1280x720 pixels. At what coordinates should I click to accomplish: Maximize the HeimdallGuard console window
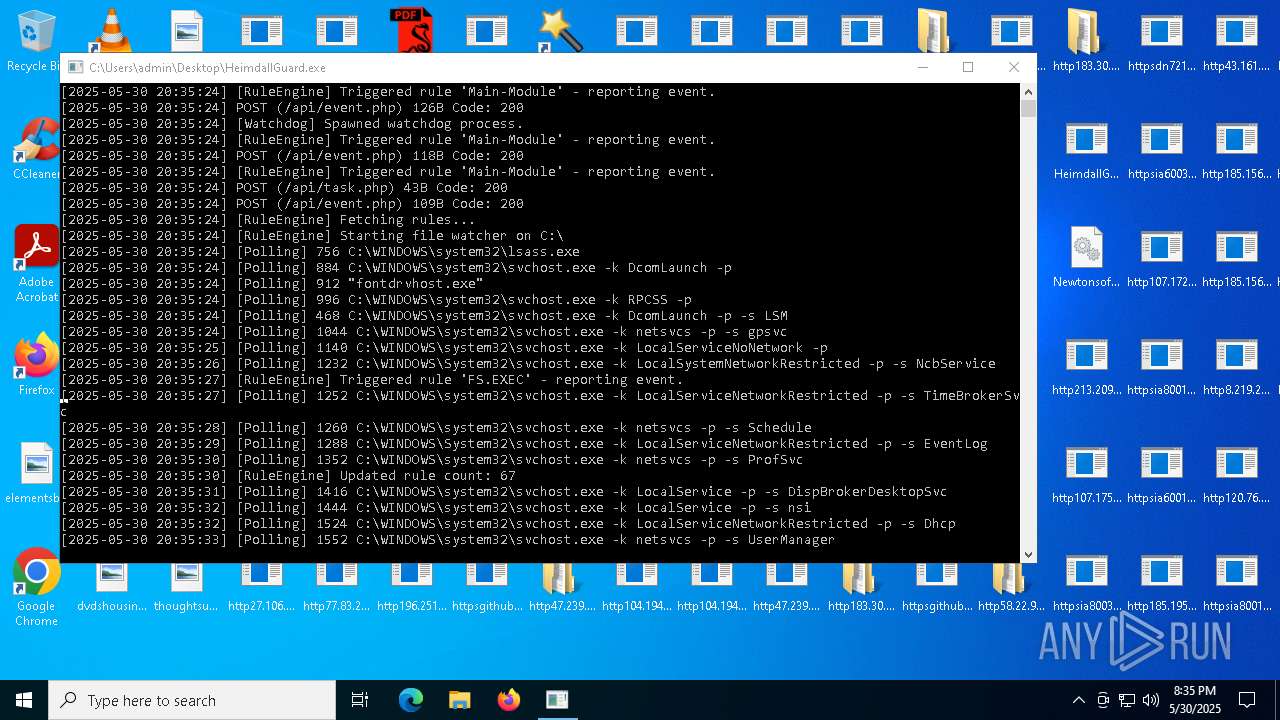click(968, 67)
